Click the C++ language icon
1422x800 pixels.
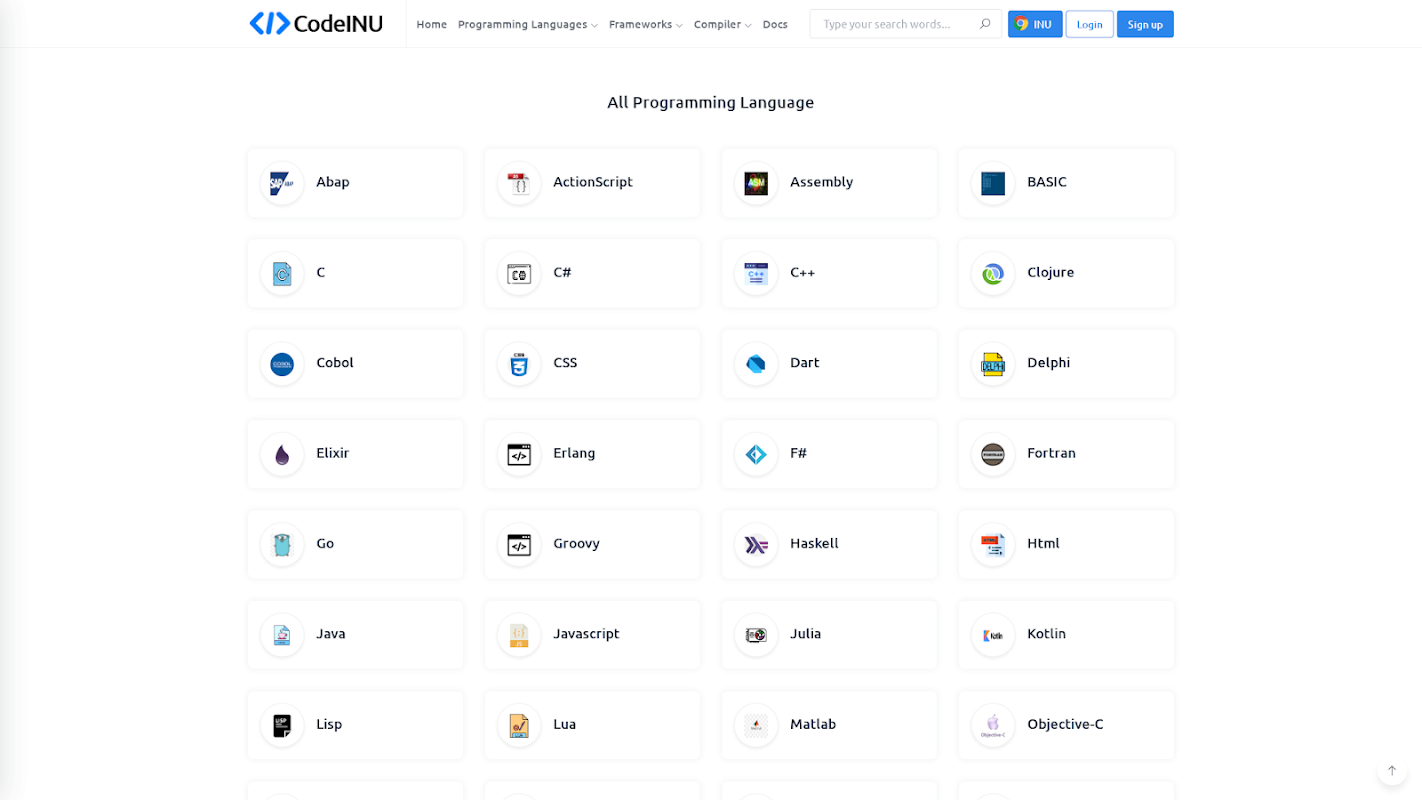click(x=756, y=274)
